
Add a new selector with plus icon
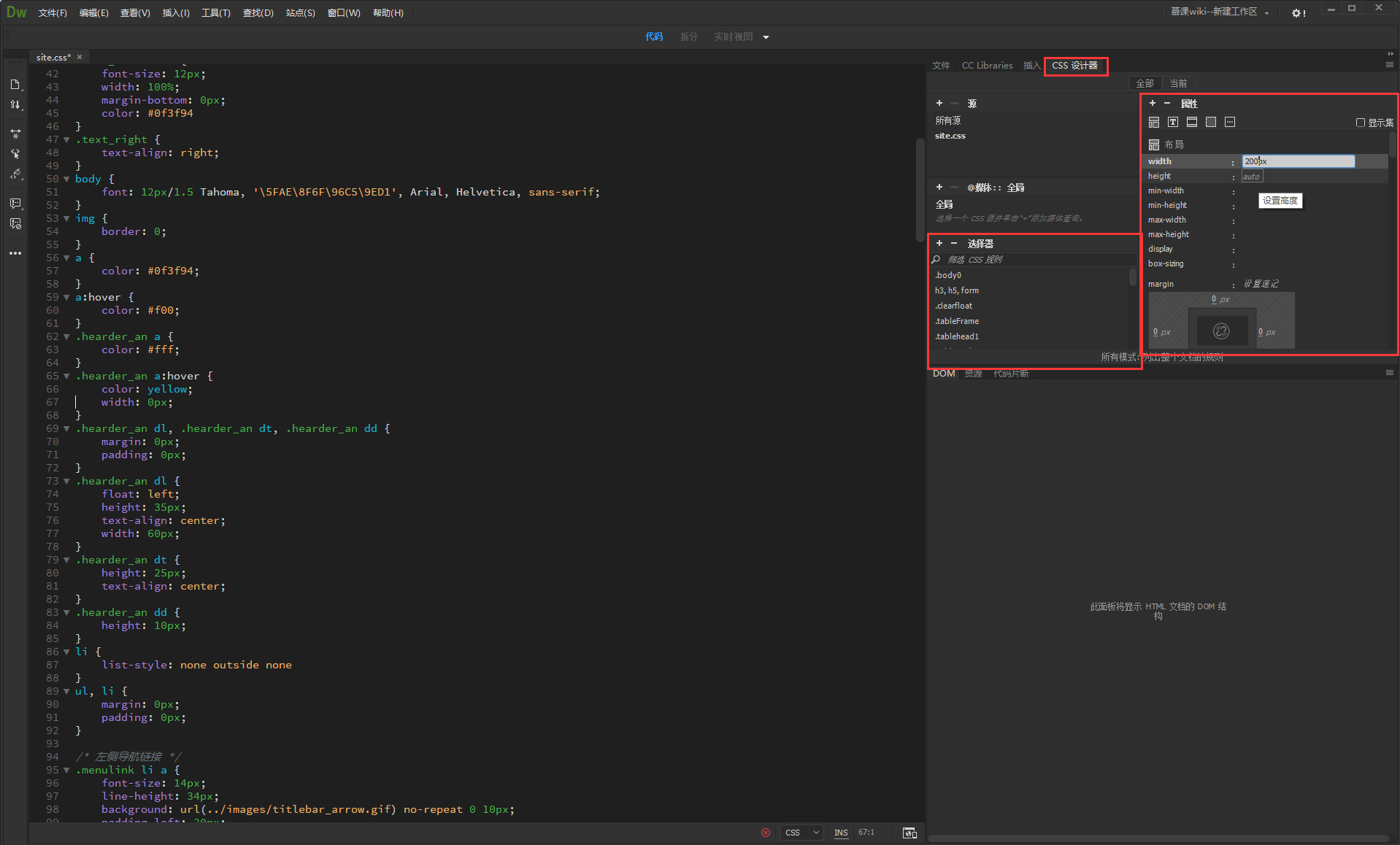[939, 244]
